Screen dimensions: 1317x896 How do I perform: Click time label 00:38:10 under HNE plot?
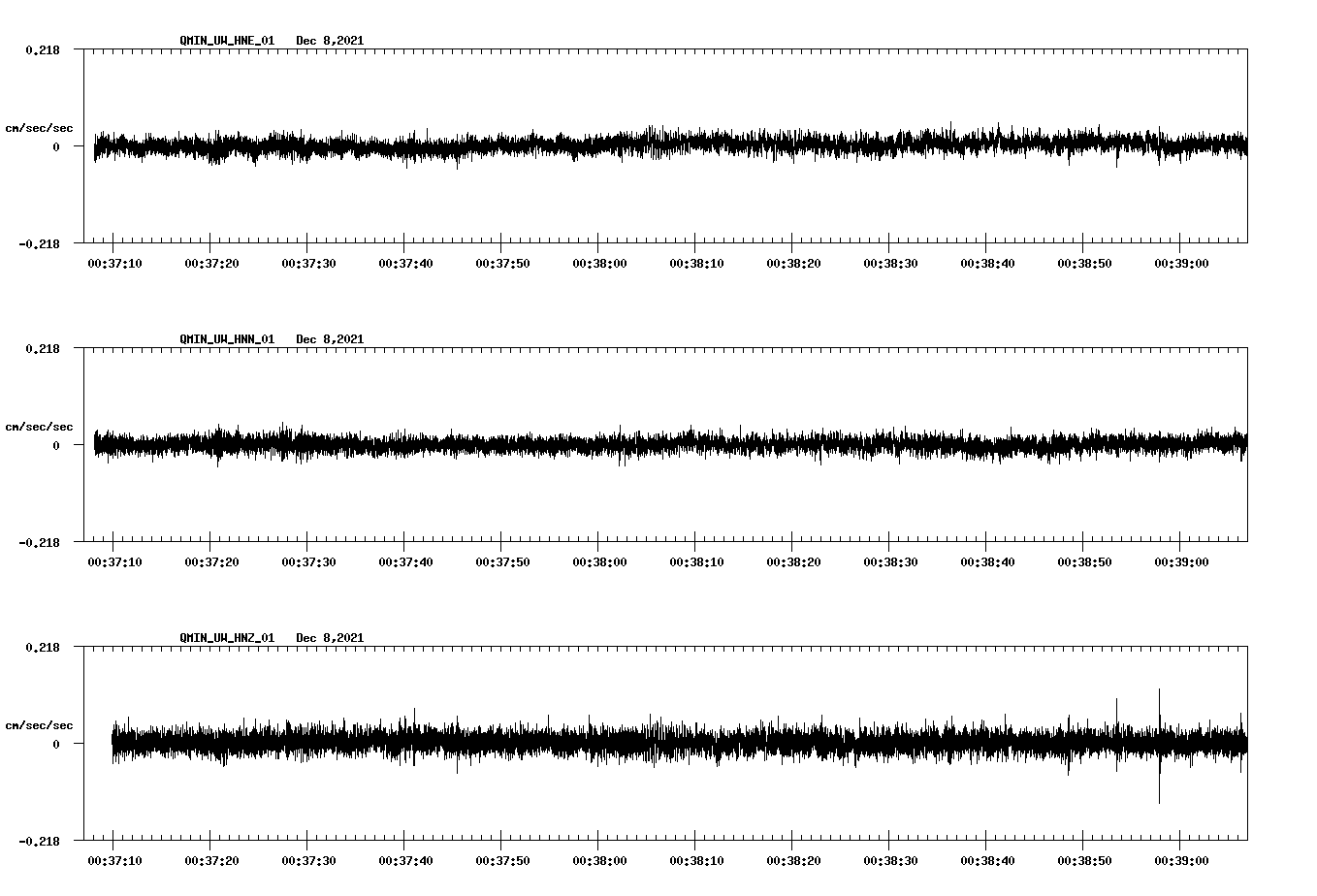coord(696,264)
